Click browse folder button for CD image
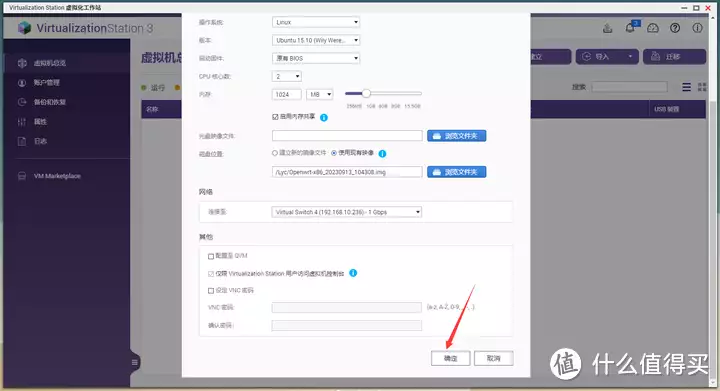Viewport: 720px width, 391px height. pos(456,136)
